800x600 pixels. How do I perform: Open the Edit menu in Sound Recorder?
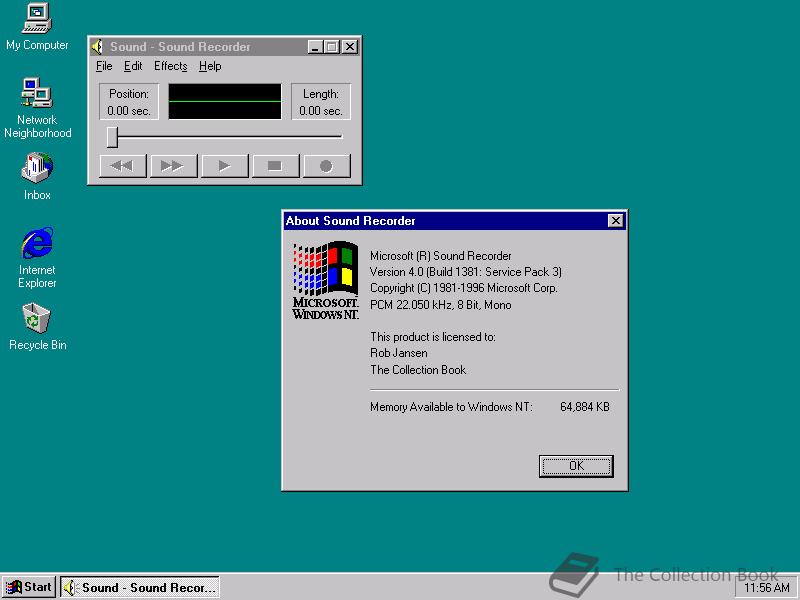pyautogui.click(x=133, y=66)
